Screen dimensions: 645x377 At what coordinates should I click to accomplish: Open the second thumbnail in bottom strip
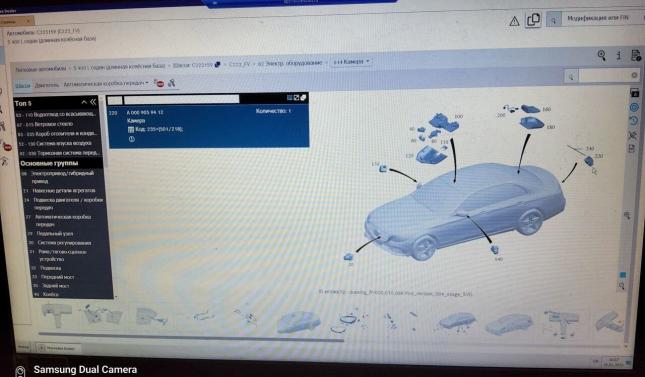pyautogui.click(x=101, y=315)
